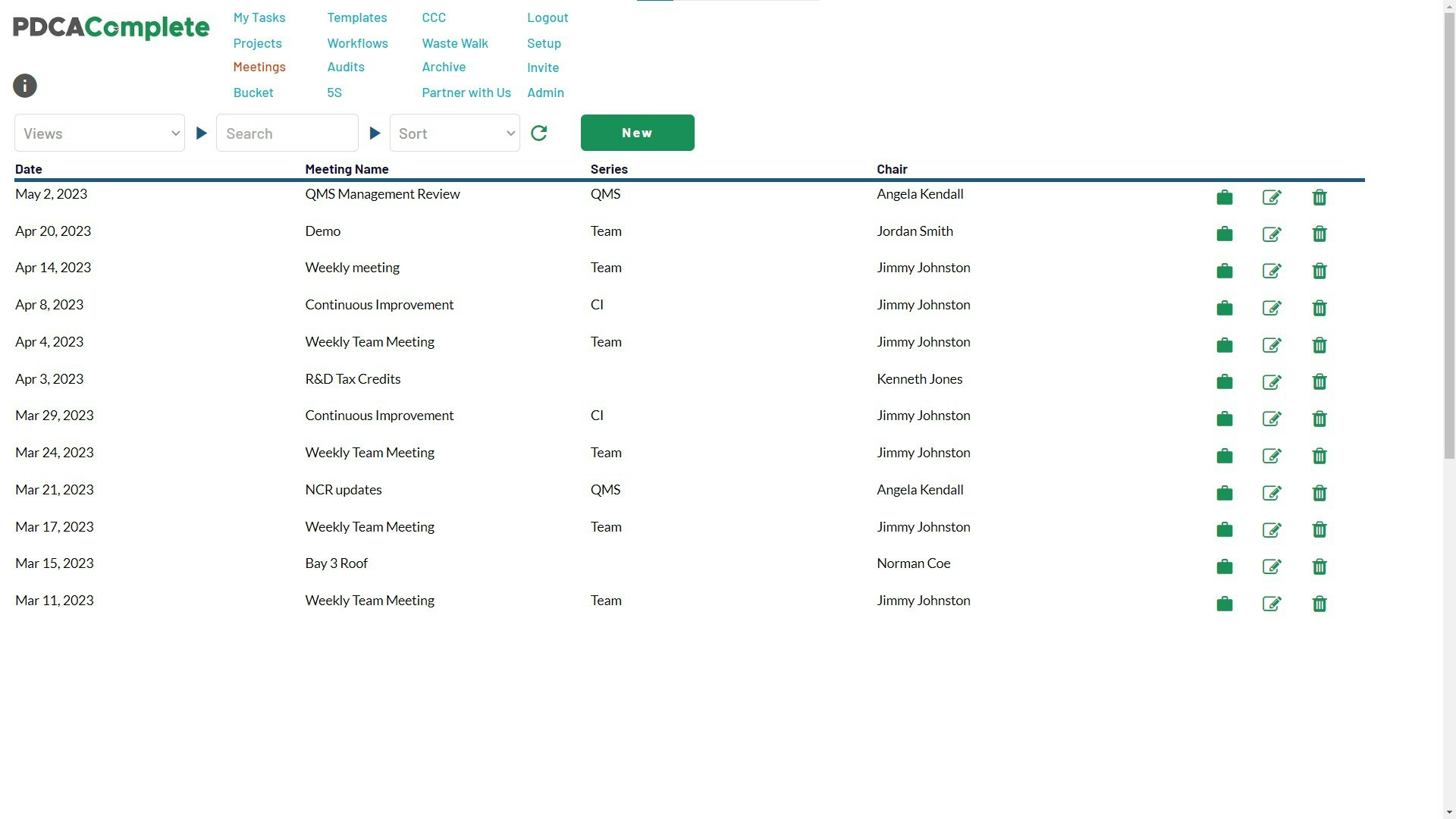Go to the Projects menu item
This screenshot has height=819, width=1456.
pos(257,43)
